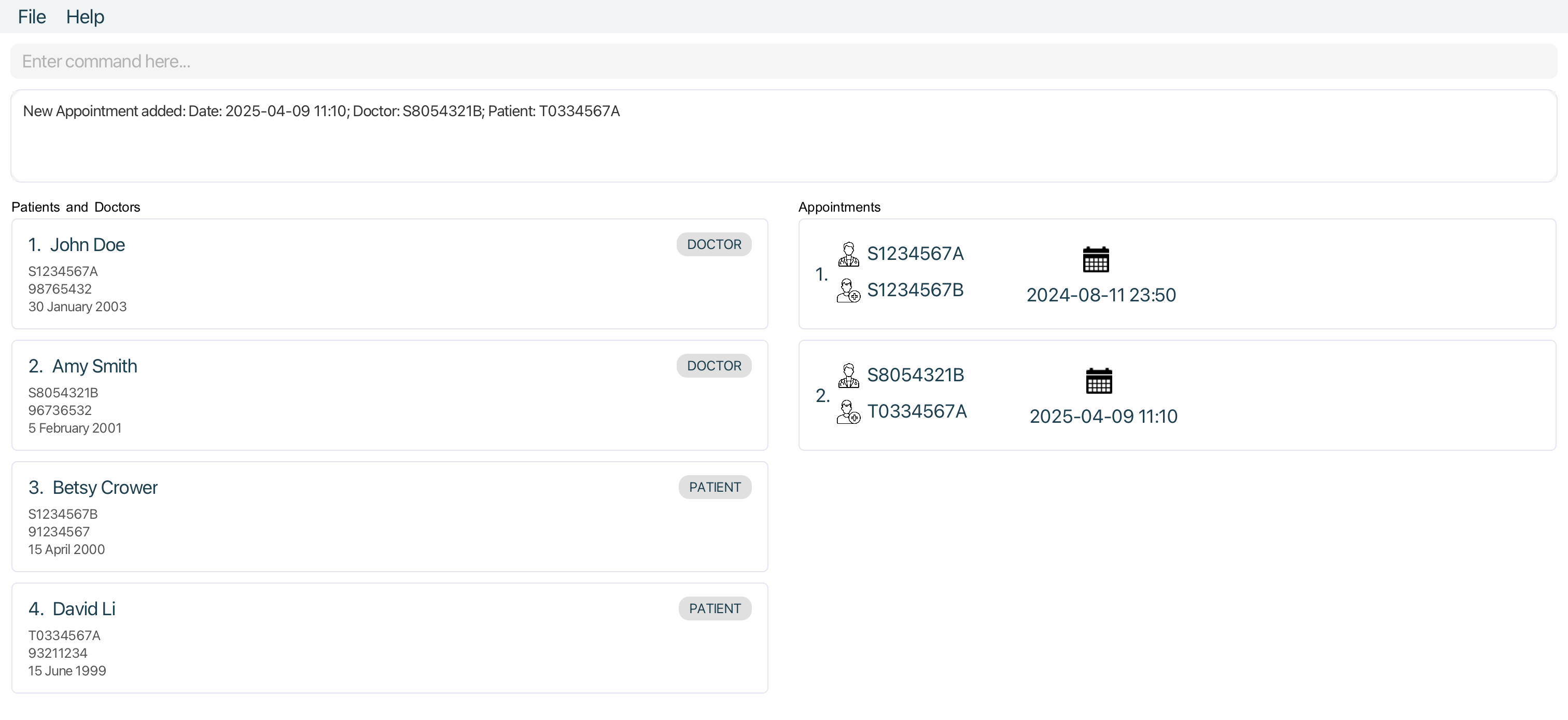This screenshot has width=1568, height=720.
Task: Click birth date 15 April 2000
Action: [66, 549]
